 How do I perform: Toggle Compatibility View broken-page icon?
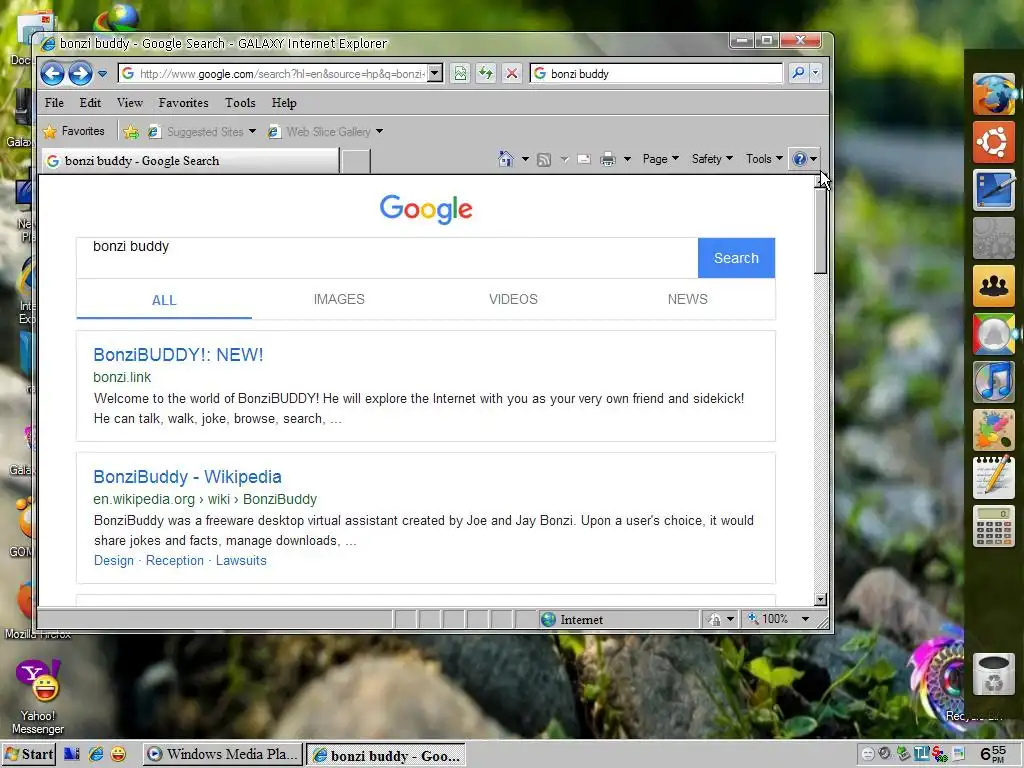[460, 73]
